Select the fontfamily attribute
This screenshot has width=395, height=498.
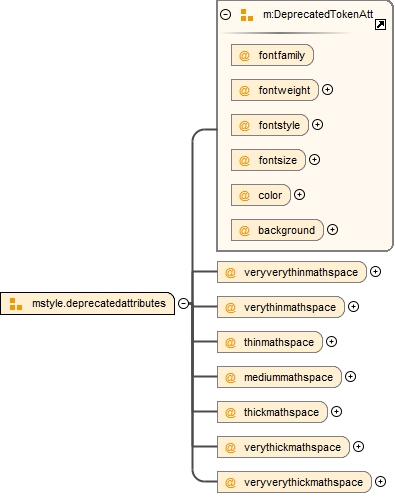272,55
